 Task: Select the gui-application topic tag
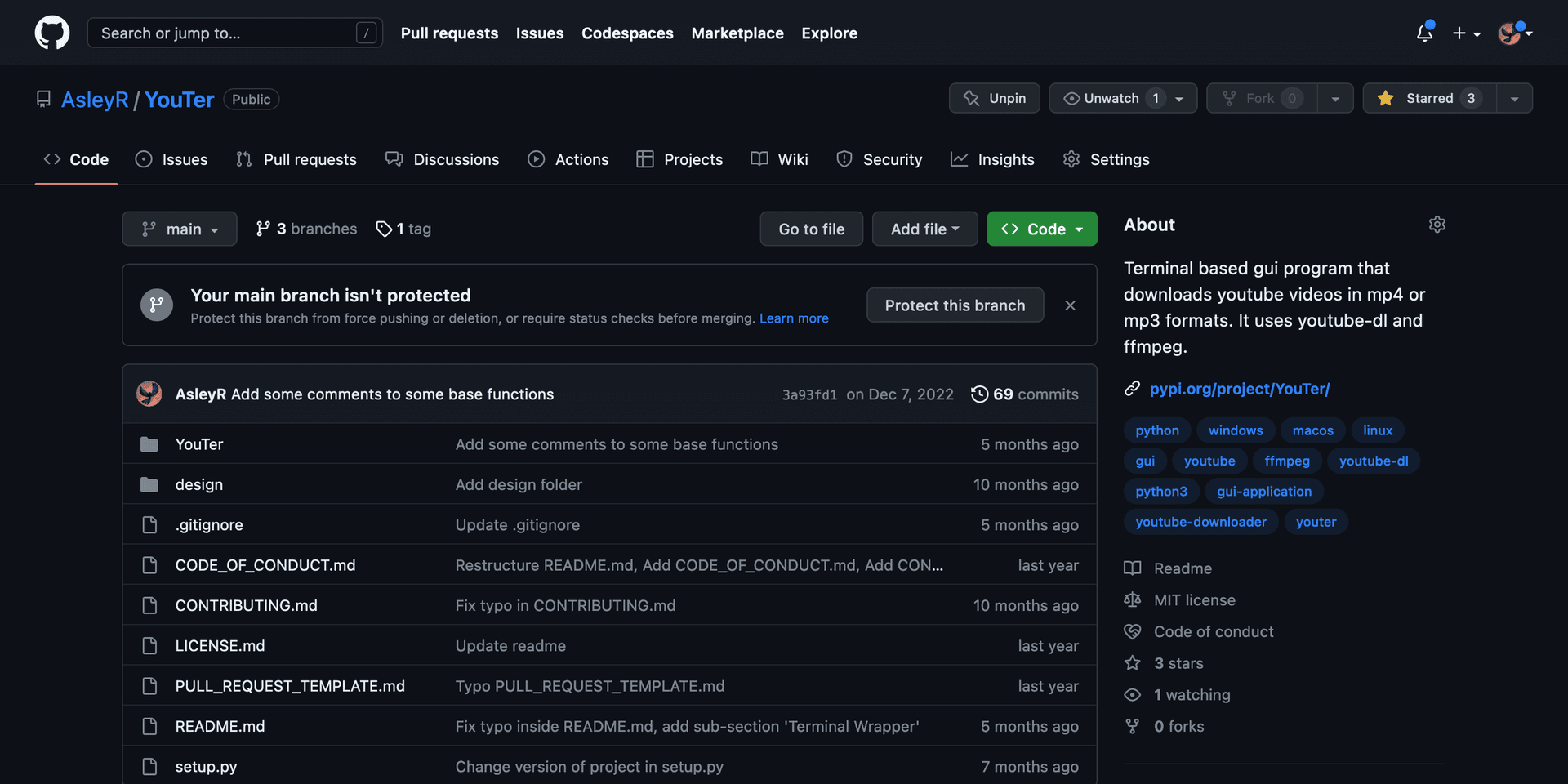pyautogui.click(x=1264, y=492)
